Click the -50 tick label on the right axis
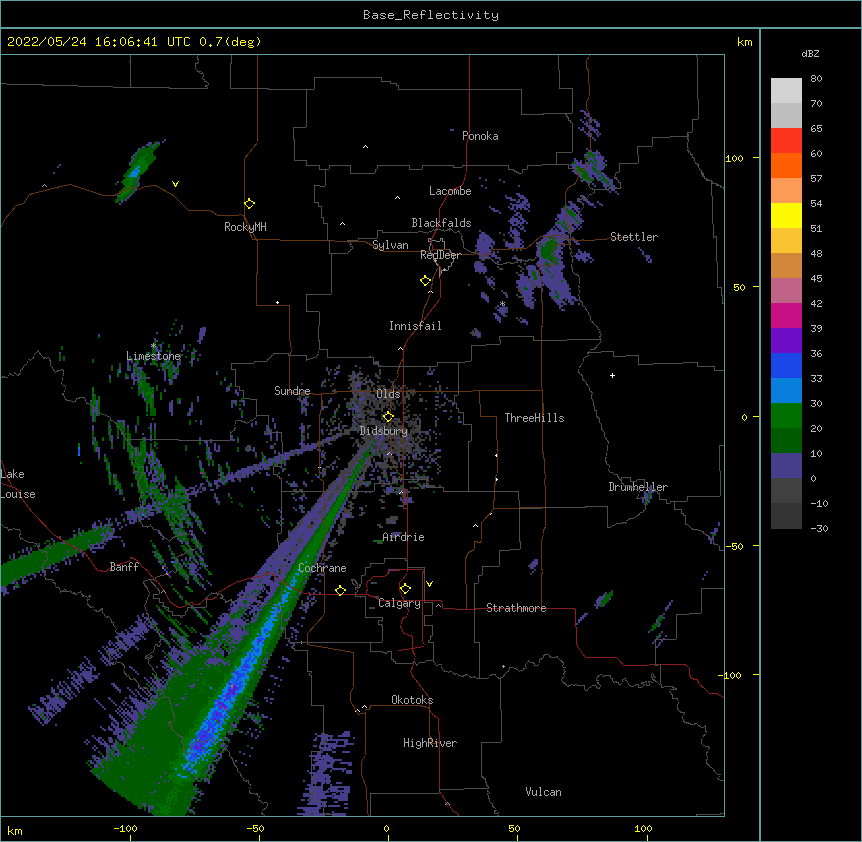The height and width of the screenshot is (842, 862). pyautogui.click(x=734, y=546)
